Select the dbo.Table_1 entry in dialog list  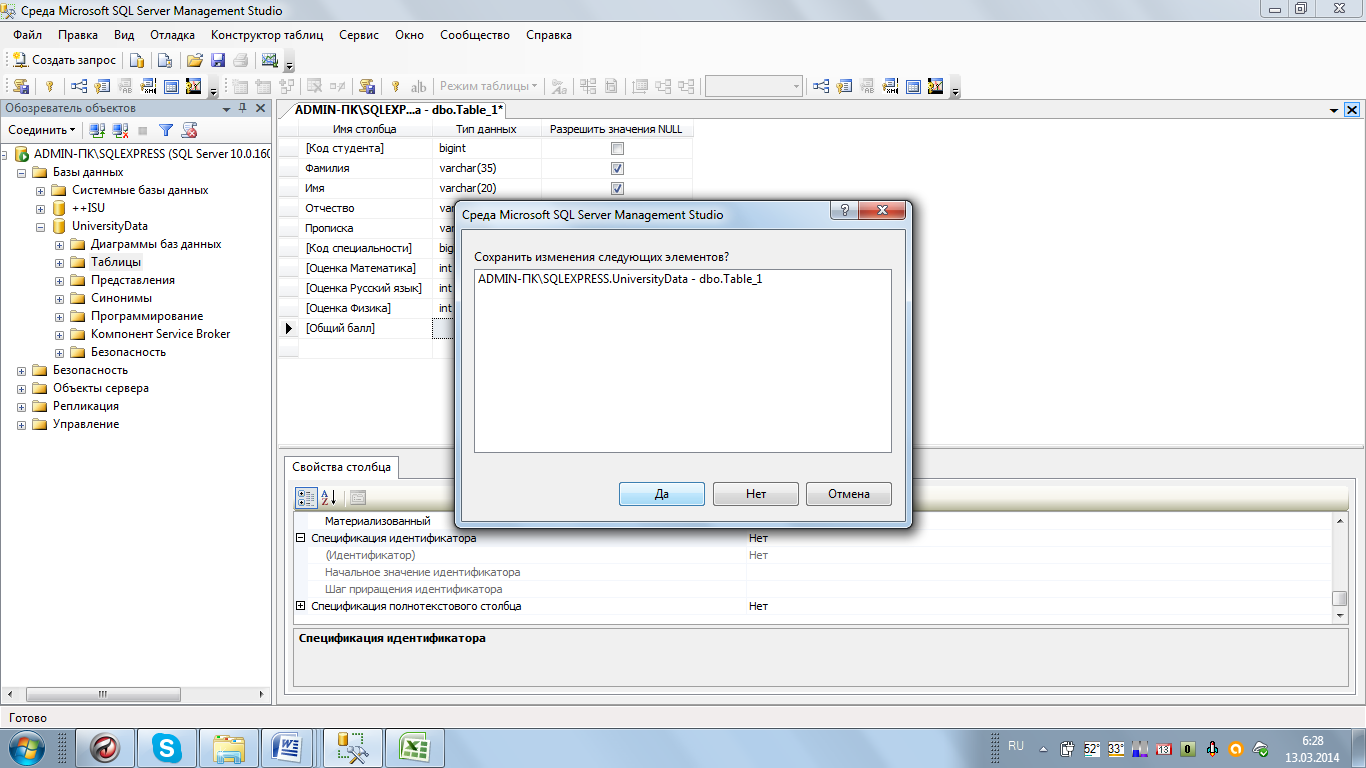pos(620,278)
